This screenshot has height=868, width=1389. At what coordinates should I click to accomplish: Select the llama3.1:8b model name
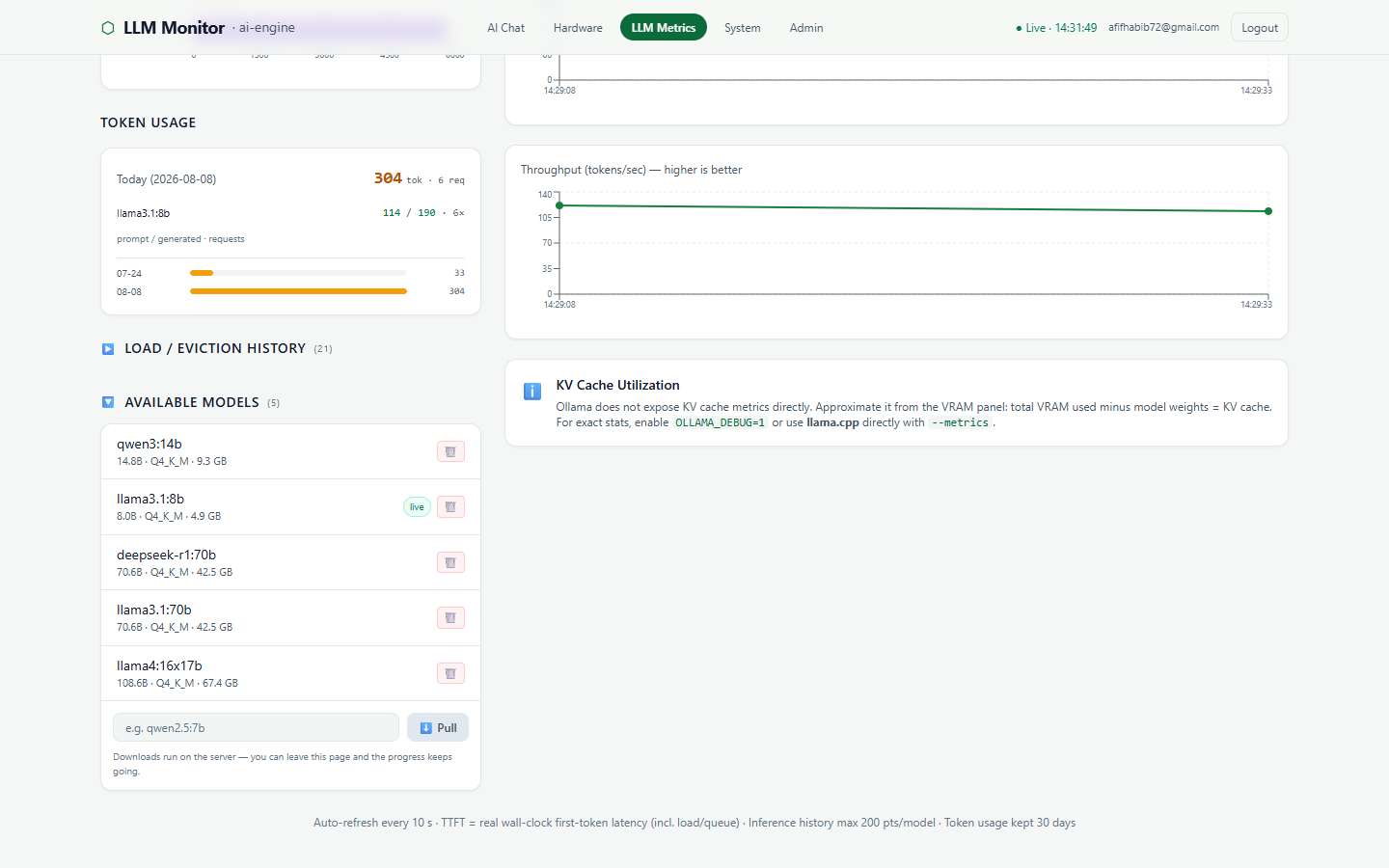tap(150, 499)
